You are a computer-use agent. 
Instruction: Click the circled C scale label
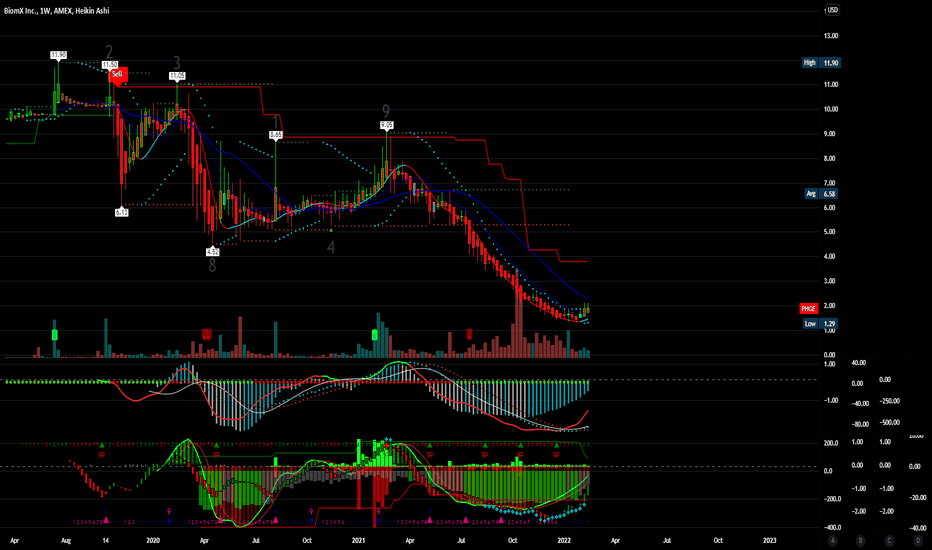tap(889, 540)
